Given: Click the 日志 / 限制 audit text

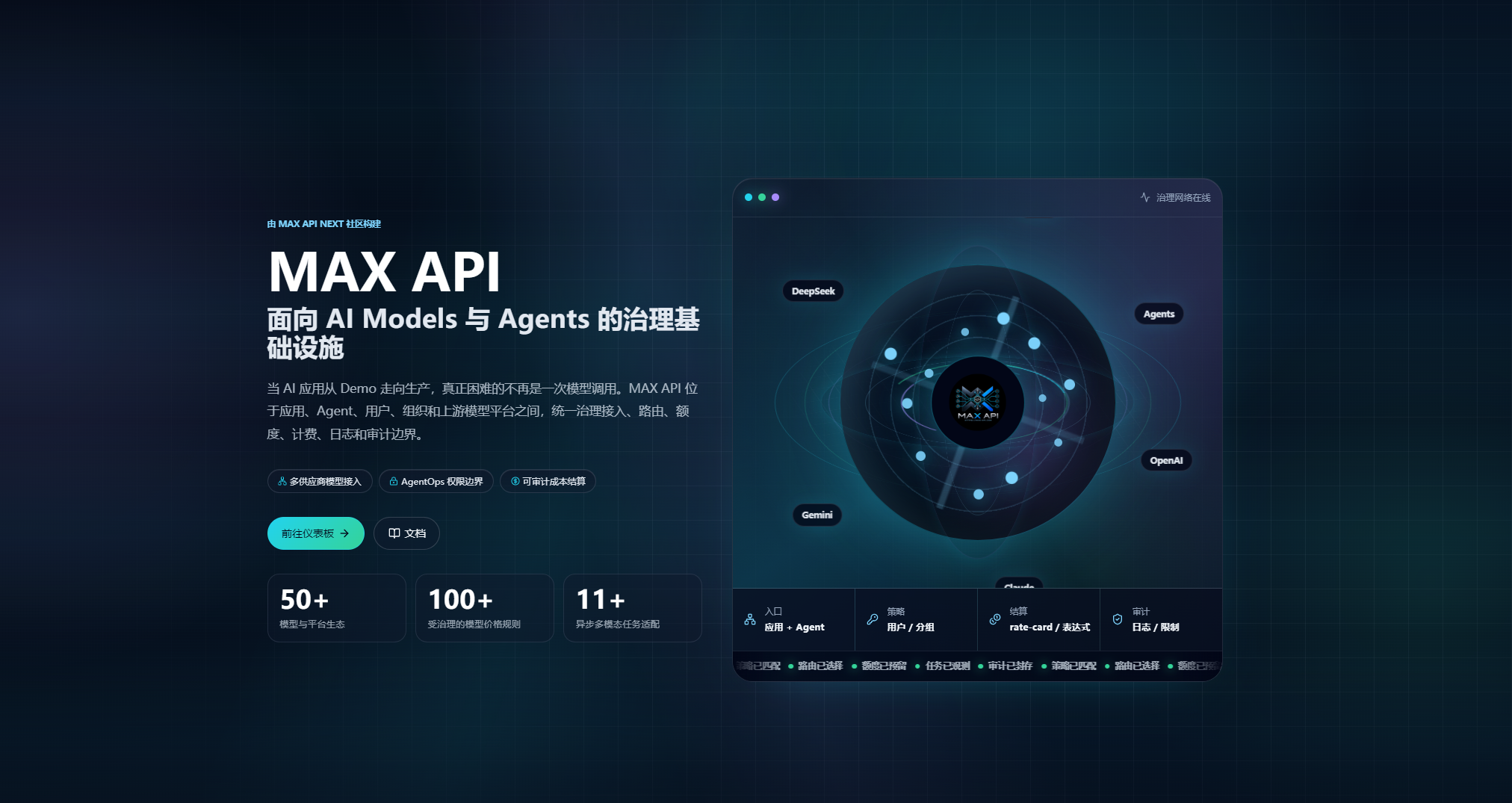Looking at the screenshot, I should pyautogui.click(x=1156, y=627).
